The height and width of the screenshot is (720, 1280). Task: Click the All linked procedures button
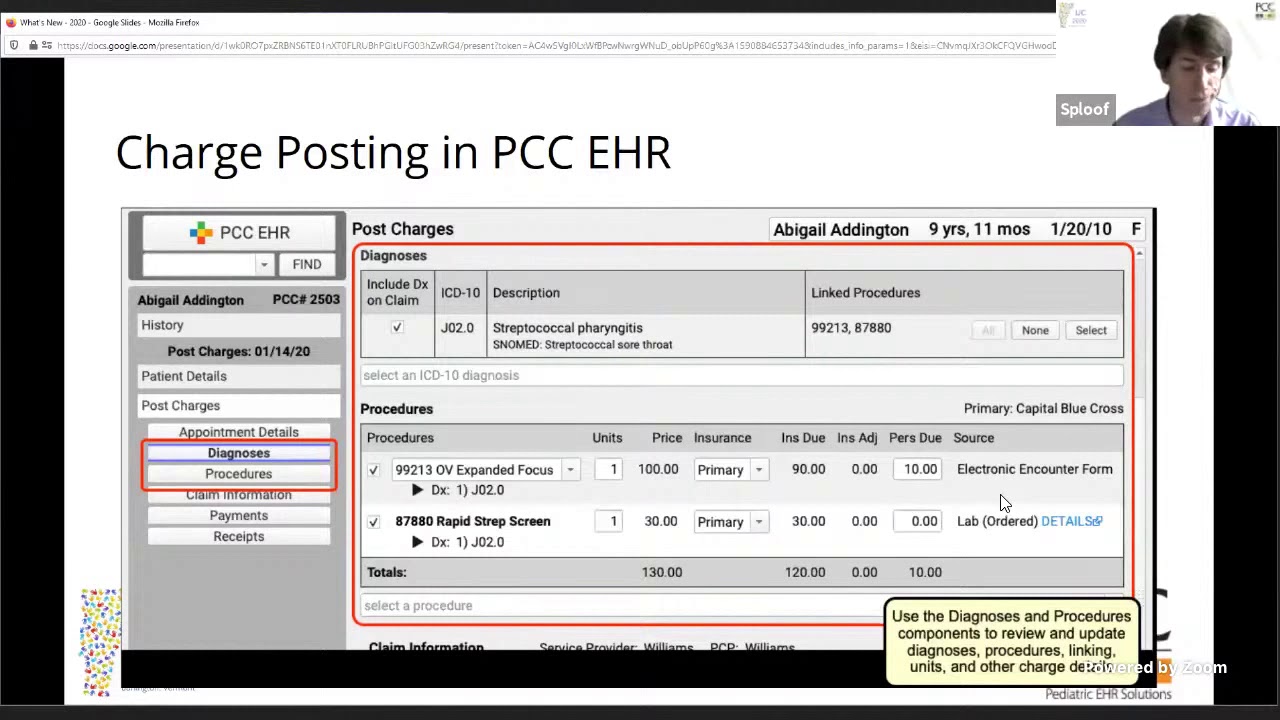tap(988, 330)
